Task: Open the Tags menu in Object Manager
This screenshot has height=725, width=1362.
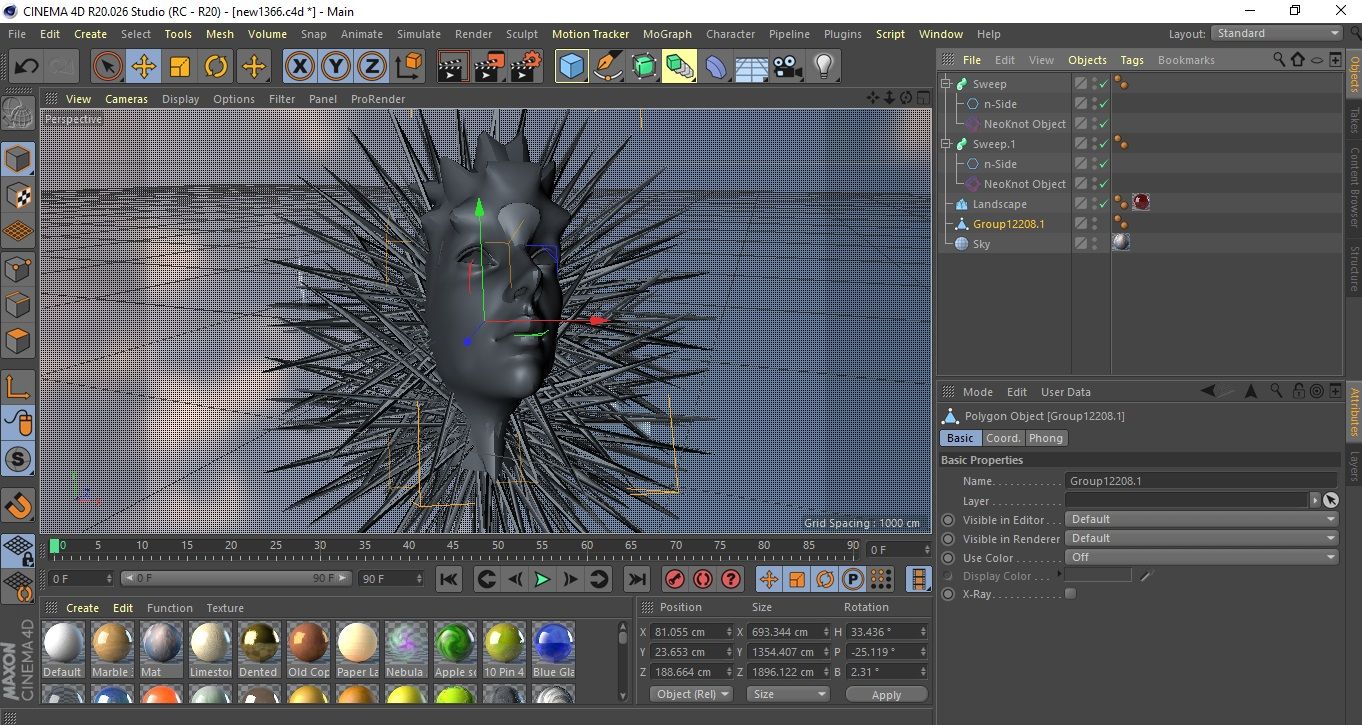Action: (x=1132, y=60)
